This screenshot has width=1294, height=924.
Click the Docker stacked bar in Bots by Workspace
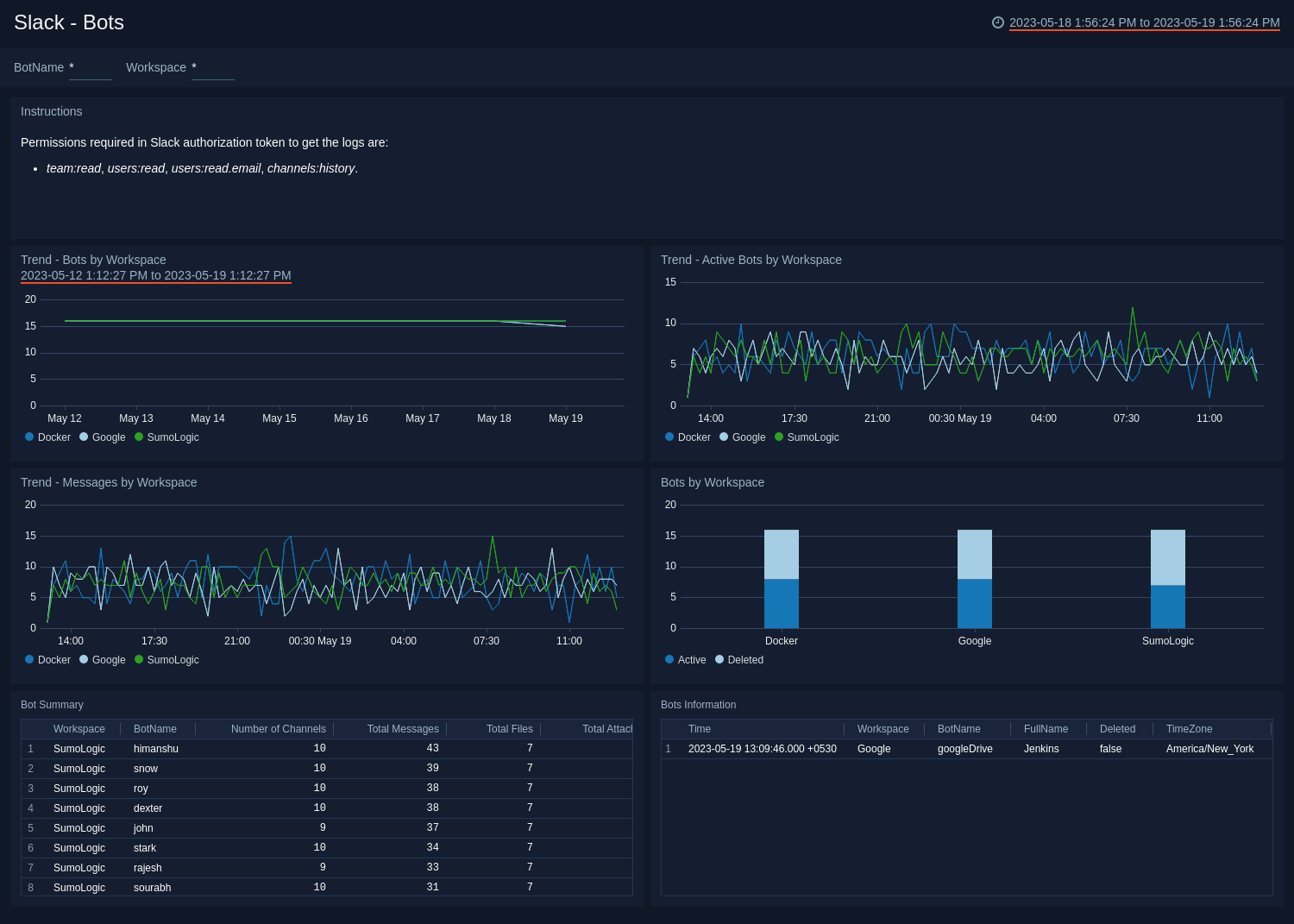click(781, 578)
